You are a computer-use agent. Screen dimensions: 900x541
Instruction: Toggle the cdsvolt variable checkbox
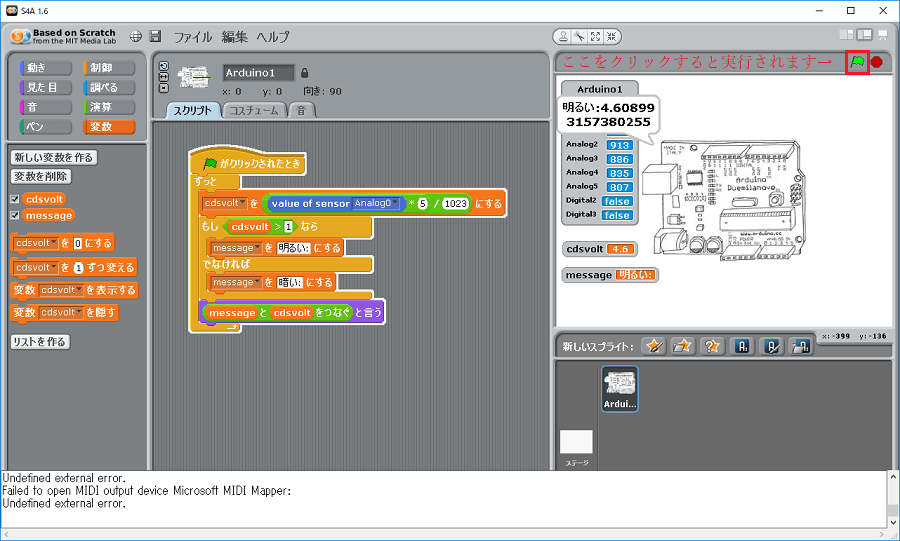pos(15,199)
